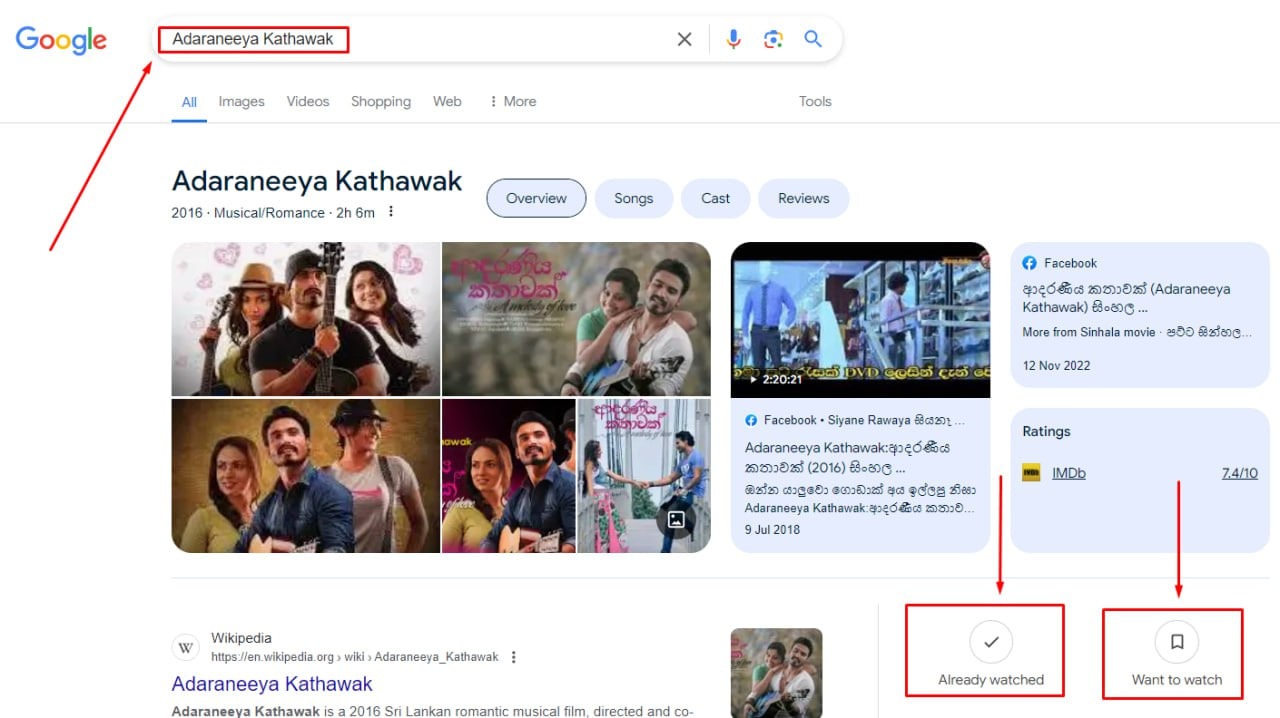The height and width of the screenshot is (718, 1280).
Task: Open Facebook post dated 12 Nov 2022
Action: coord(1139,314)
